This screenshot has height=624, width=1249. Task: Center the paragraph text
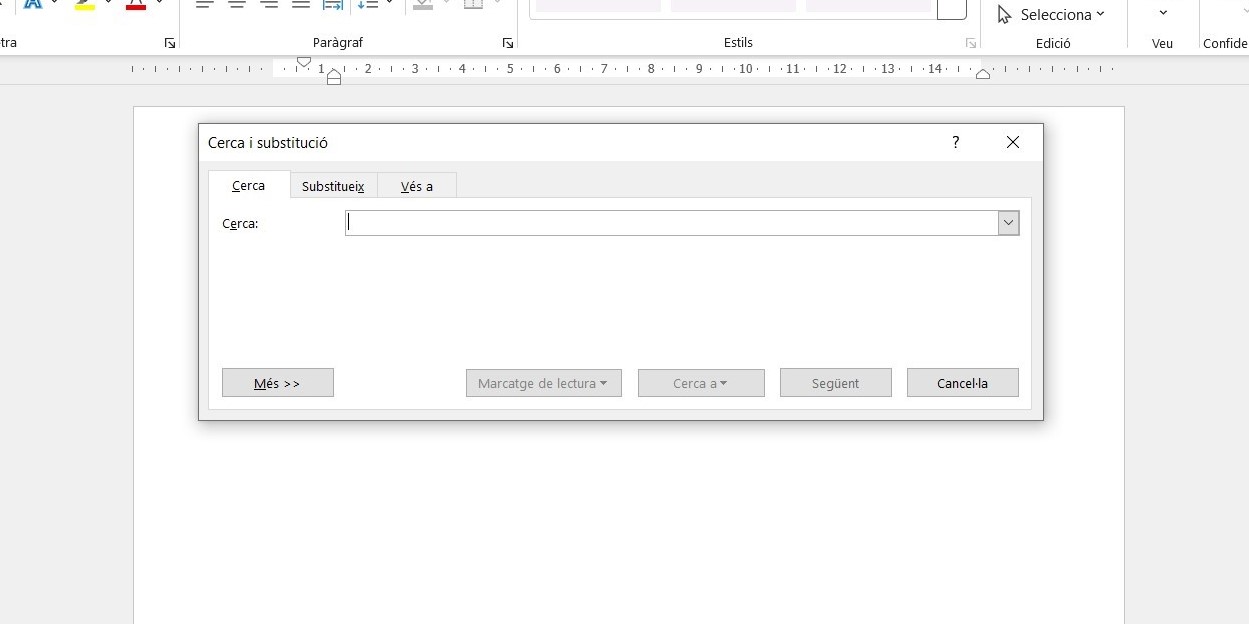[x=237, y=4]
